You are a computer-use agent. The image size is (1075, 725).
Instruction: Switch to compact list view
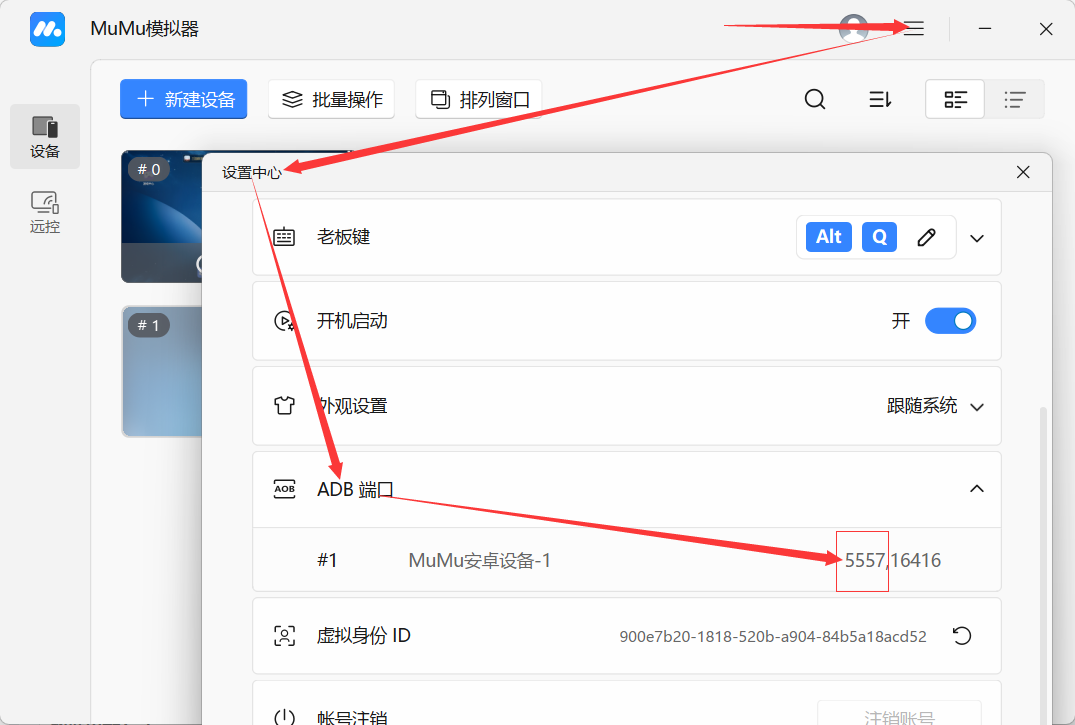click(x=1015, y=99)
